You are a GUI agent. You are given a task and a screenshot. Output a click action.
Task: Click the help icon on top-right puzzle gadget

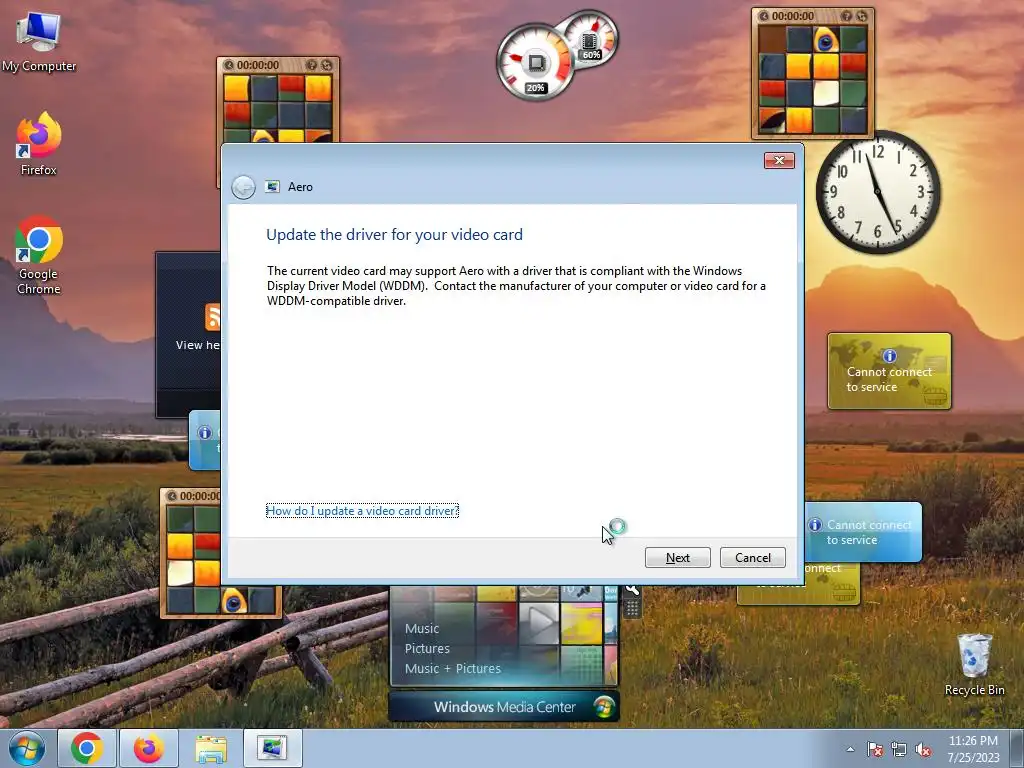(846, 16)
